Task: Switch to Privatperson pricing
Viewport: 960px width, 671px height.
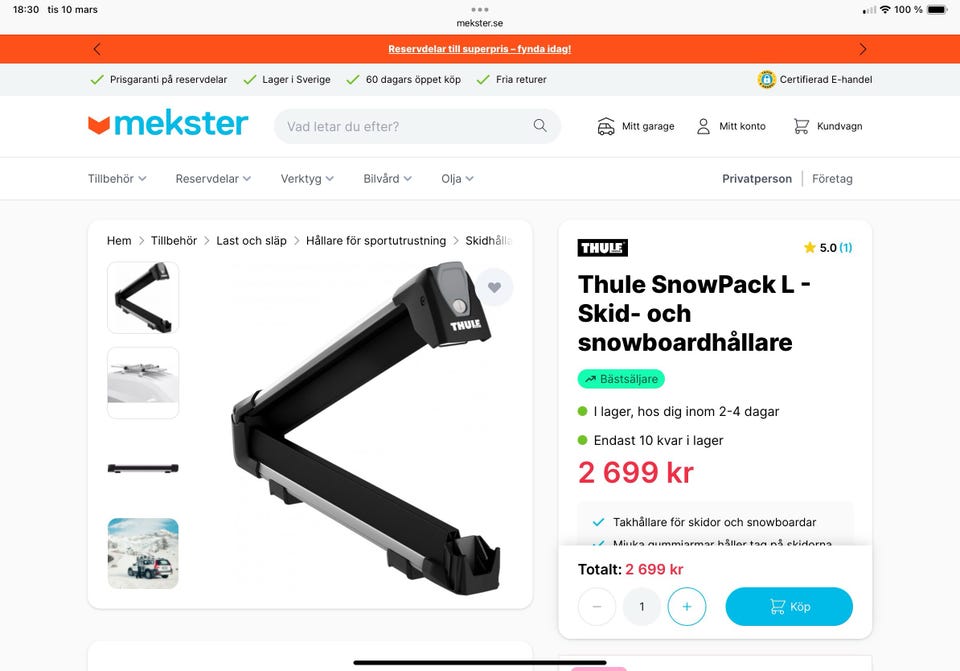Action: 757,179
